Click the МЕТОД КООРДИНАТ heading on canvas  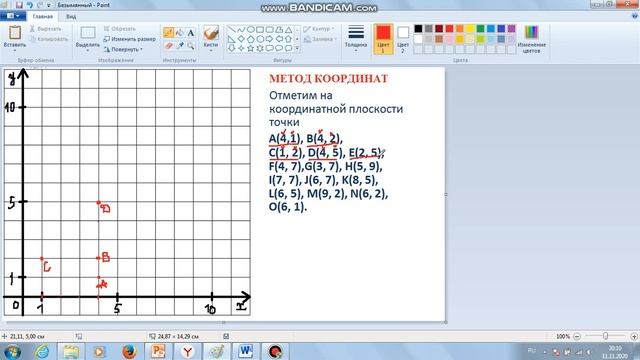click(x=328, y=78)
